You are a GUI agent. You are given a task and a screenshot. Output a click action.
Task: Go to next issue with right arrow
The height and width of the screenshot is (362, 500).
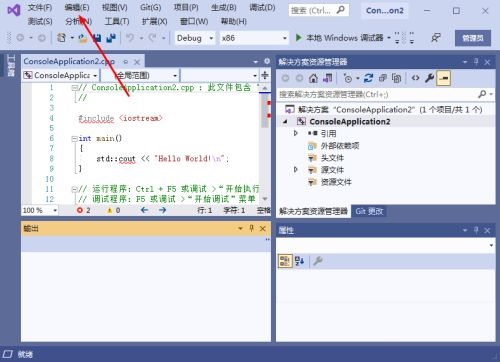pyautogui.click(x=162, y=210)
